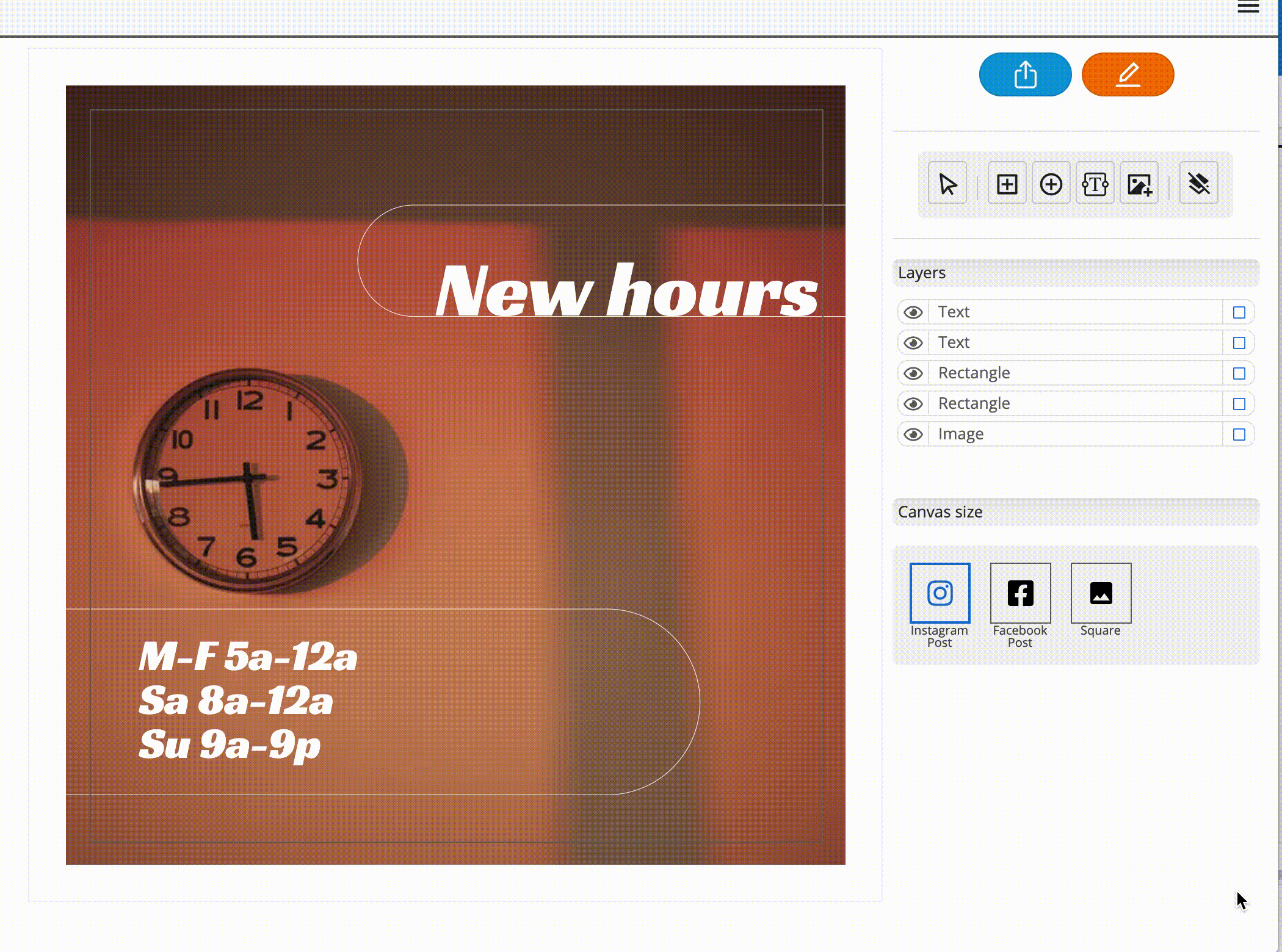Viewport: 1282px width, 952px height.
Task: Click the add image tool
Action: 1139,184
